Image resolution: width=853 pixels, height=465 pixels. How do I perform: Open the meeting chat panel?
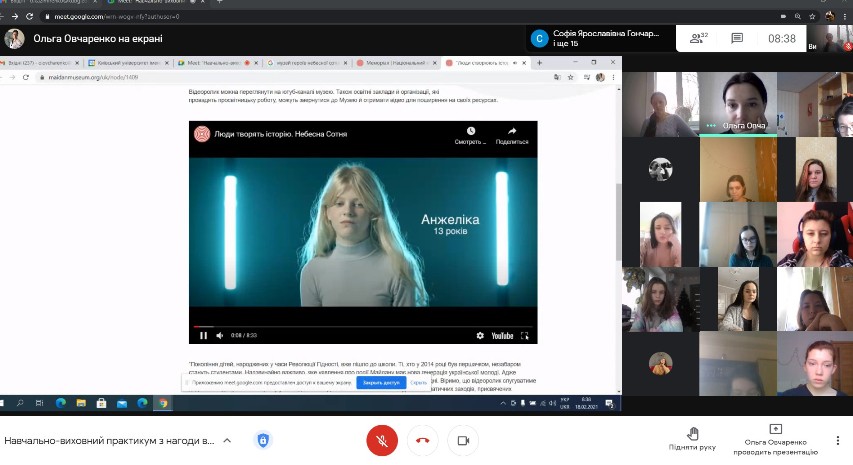(x=737, y=39)
